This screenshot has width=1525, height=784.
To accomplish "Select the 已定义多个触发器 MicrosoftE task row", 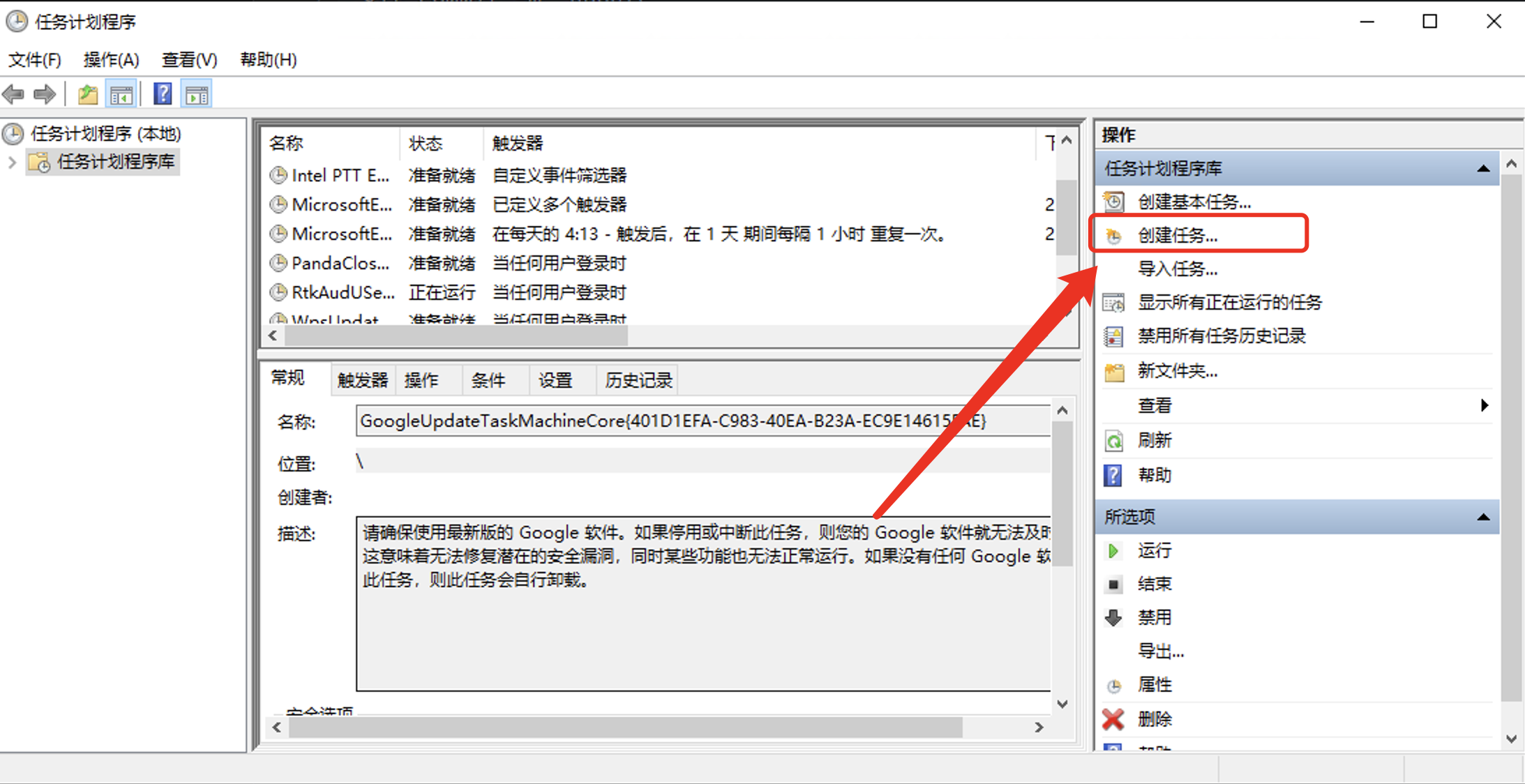I will click(660, 204).
